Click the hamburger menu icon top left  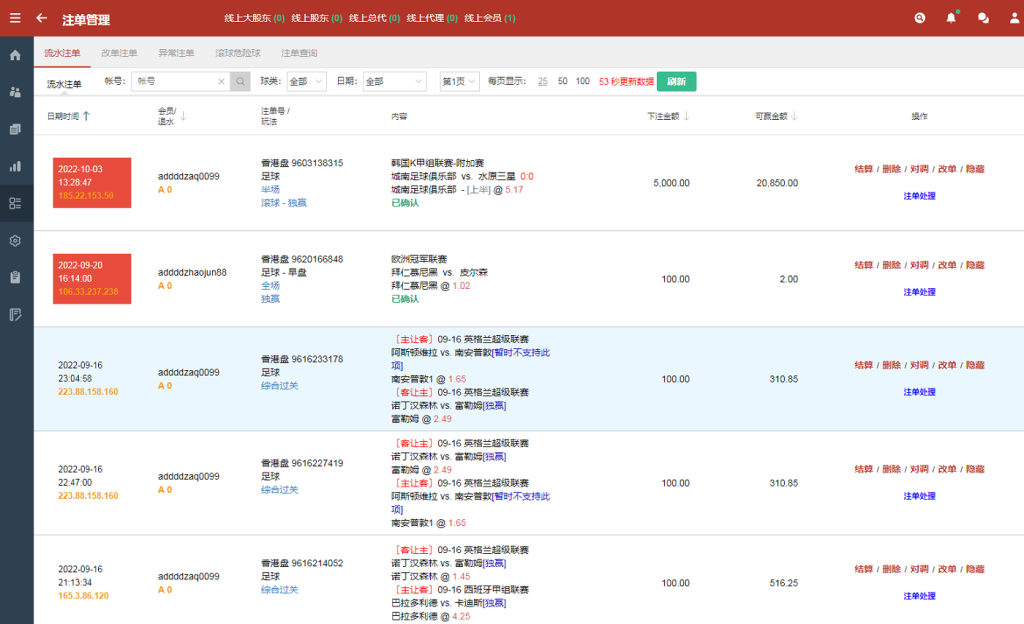click(13, 17)
